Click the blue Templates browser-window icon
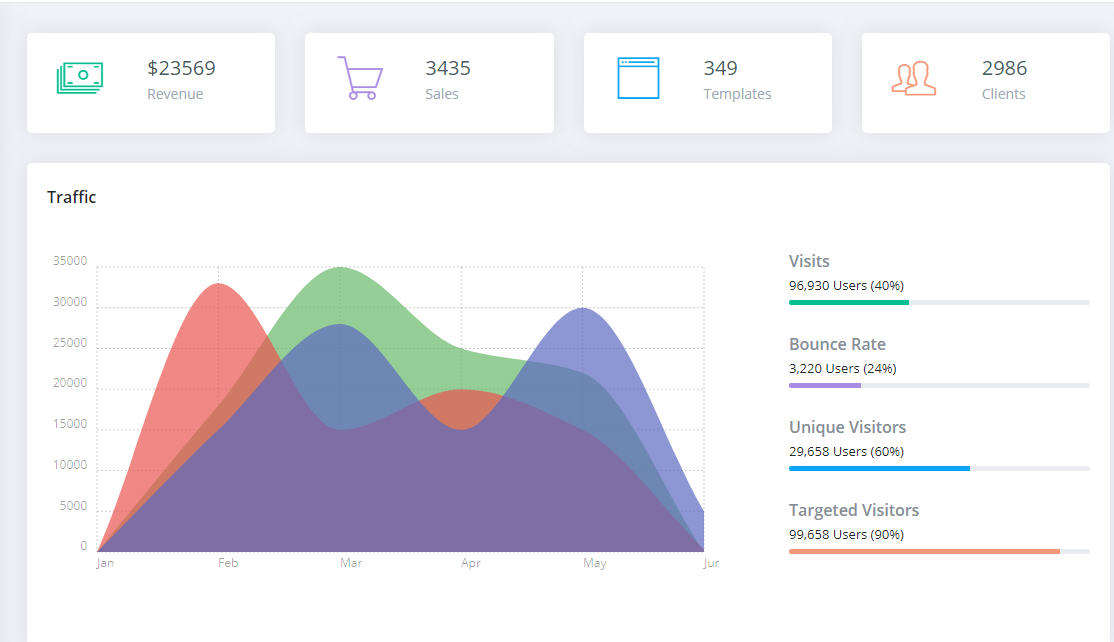 point(639,77)
